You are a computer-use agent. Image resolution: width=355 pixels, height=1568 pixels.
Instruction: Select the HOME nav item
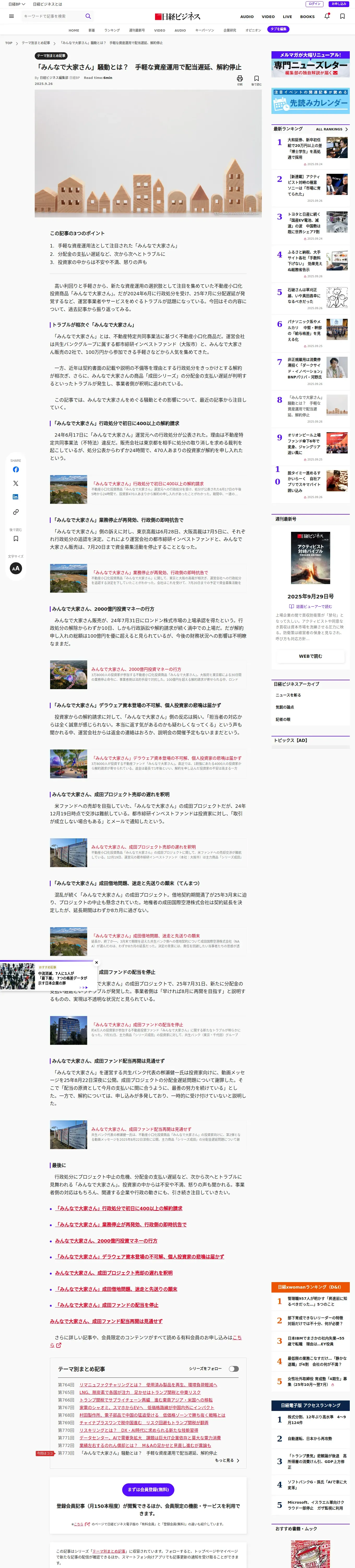pos(74,30)
